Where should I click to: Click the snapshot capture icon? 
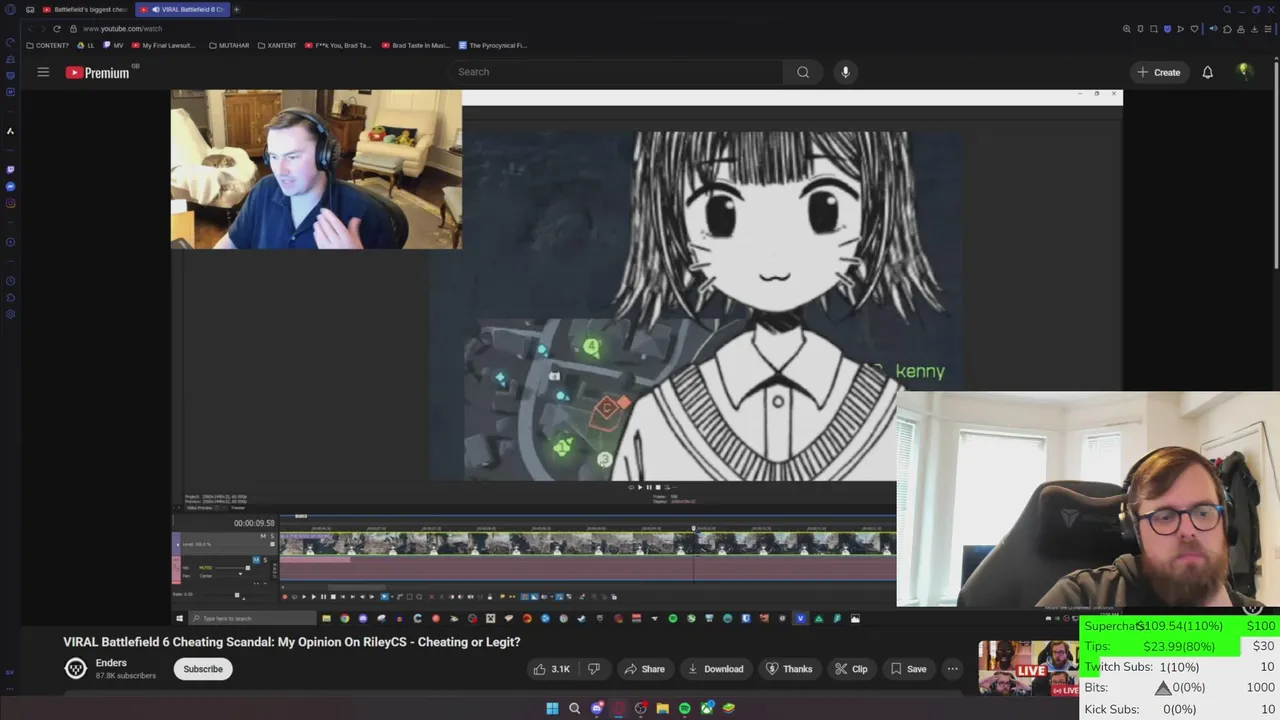tap(1154, 29)
